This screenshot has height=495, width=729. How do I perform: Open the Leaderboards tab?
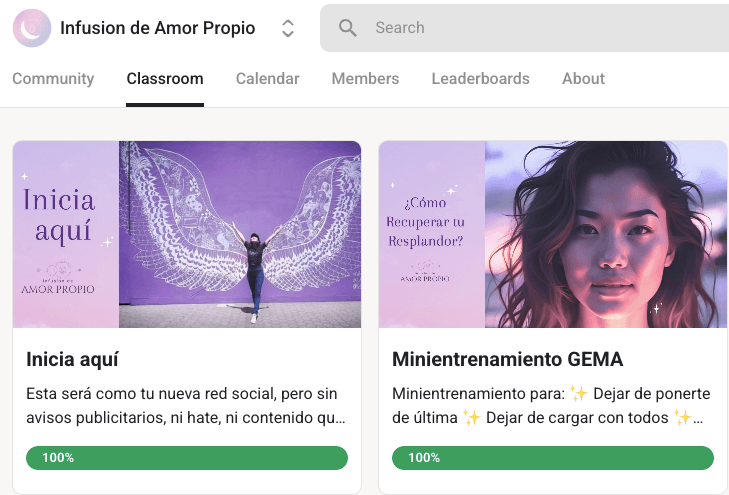click(480, 79)
